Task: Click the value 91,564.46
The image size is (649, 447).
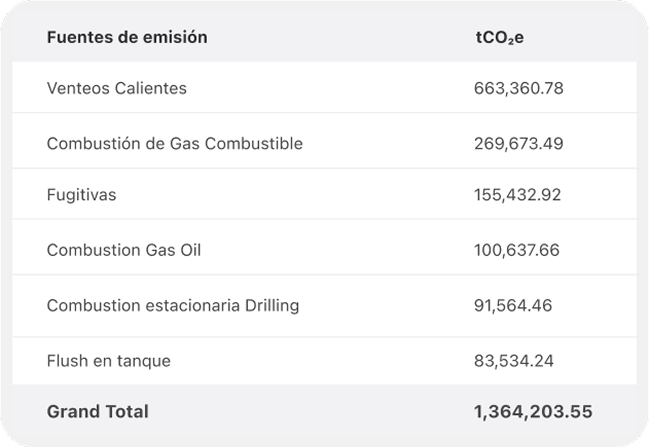Action: pyautogui.click(x=514, y=305)
